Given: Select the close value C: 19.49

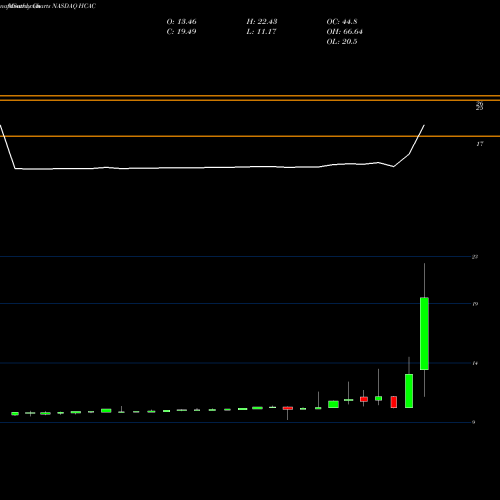Looking at the screenshot, I should coord(181,32).
